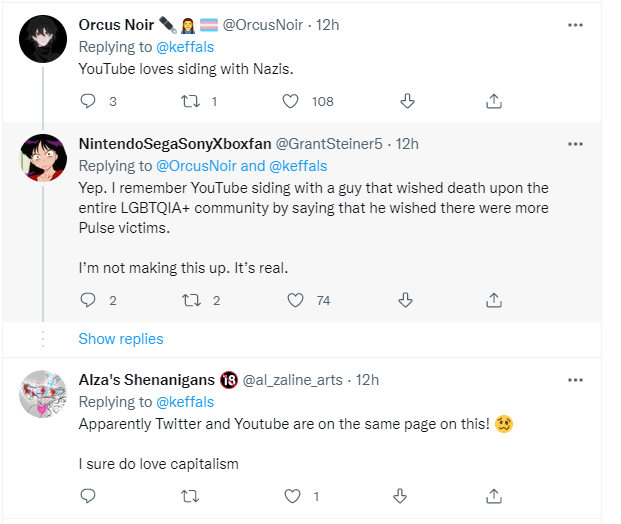Like Orcus Noir's tweet with 108 likes

291,101
